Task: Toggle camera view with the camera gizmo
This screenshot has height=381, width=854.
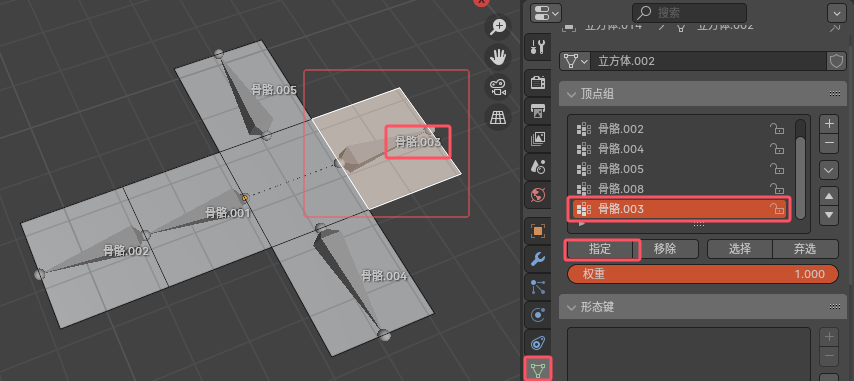Action: 498,87
